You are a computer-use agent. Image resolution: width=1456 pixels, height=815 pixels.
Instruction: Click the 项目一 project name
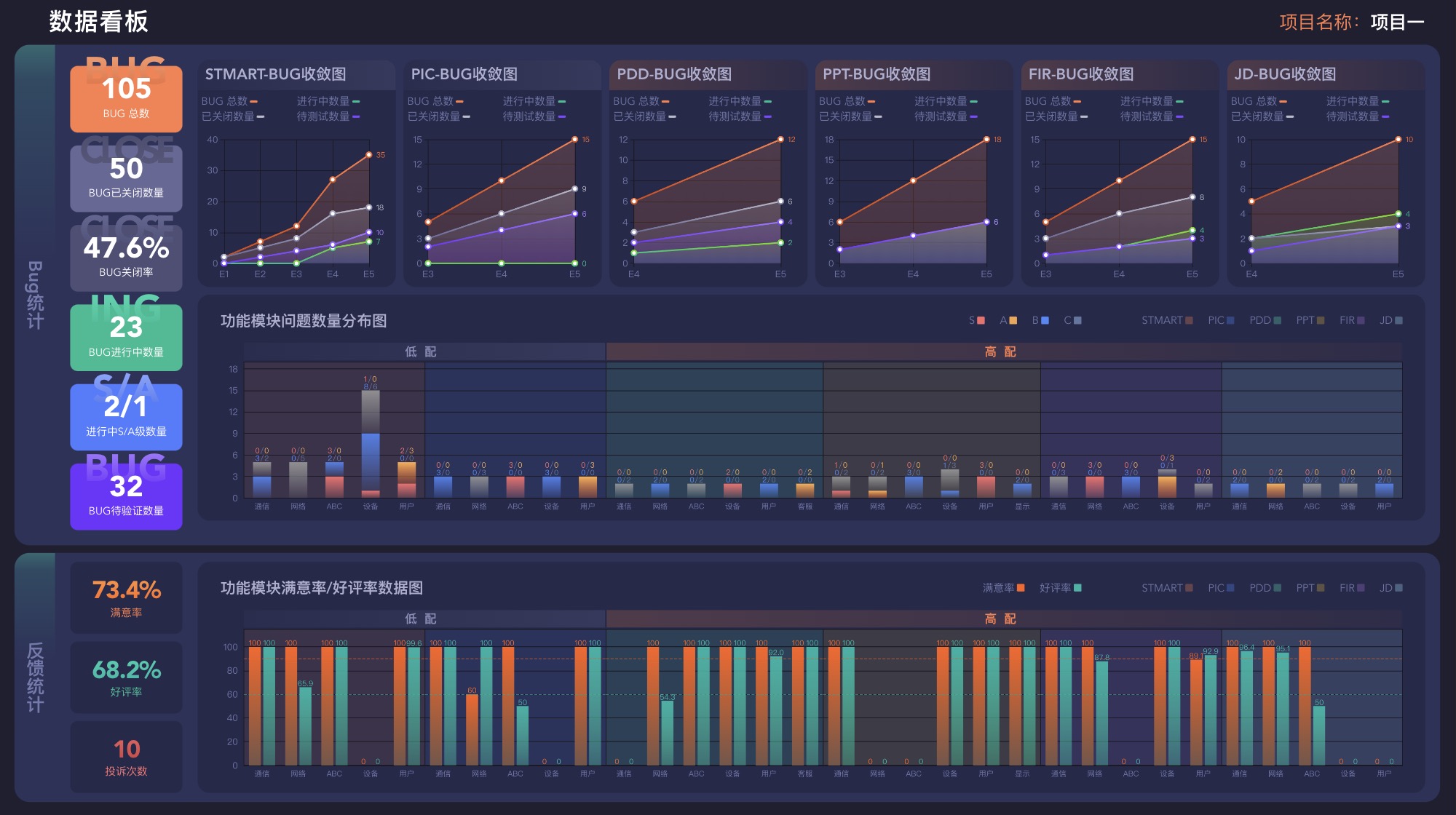pos(1397,22)
